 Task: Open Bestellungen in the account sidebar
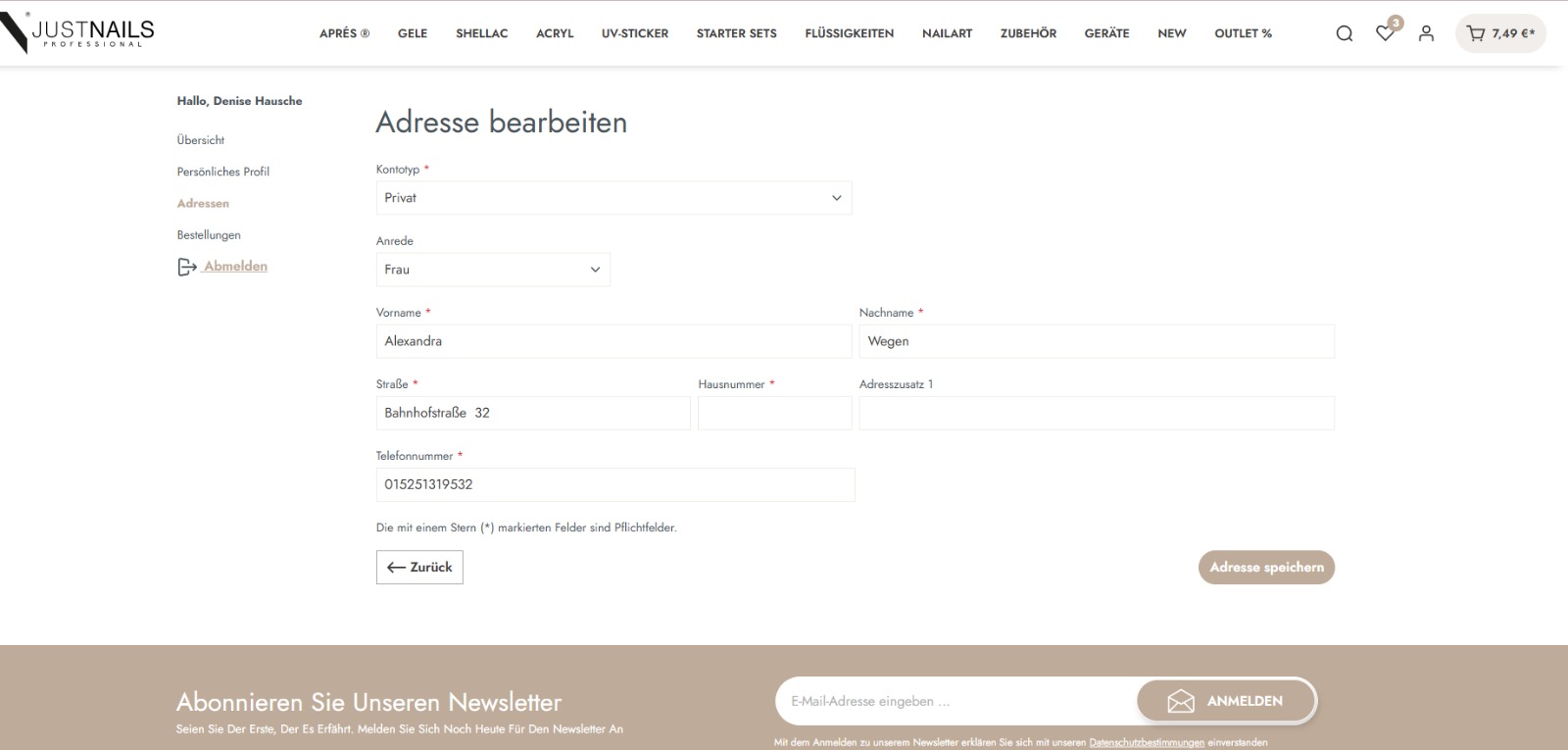[209, 235]
